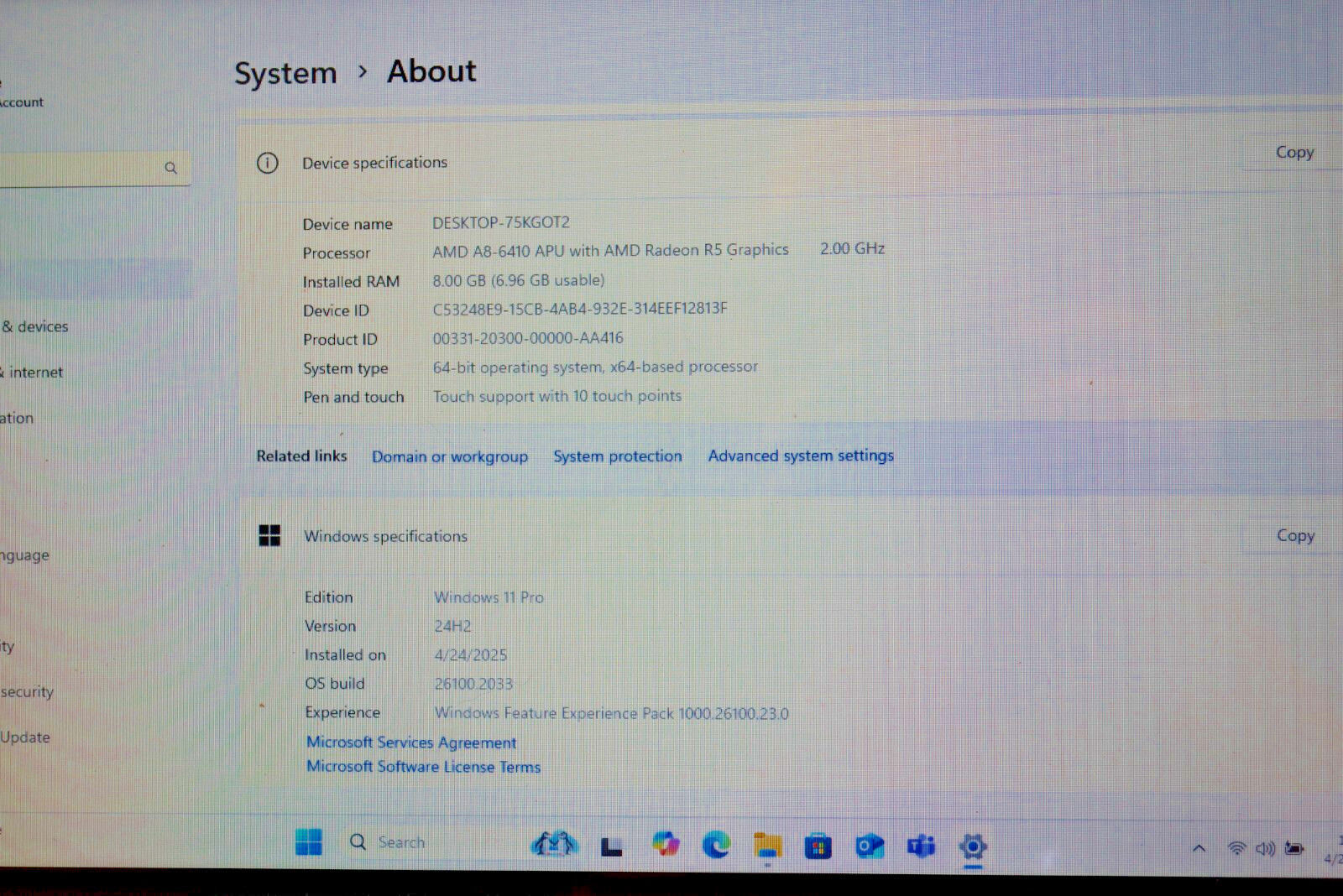Click the battery tray icon
Image resolution: width=1343 pixels, height=896 pixels.
tap(1295, 848)
